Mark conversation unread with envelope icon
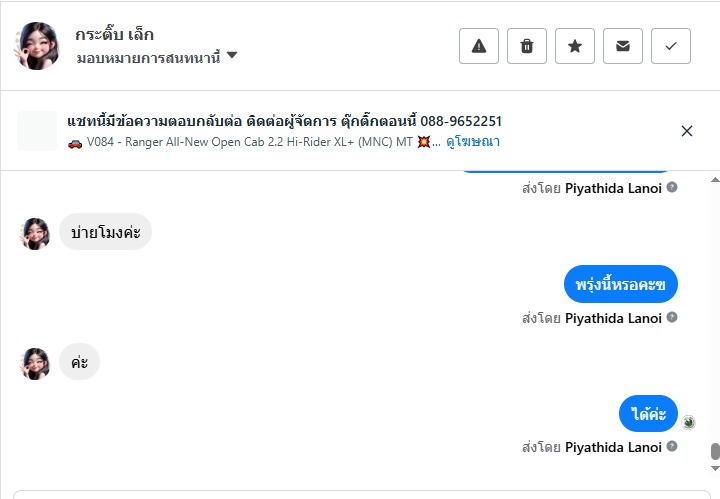The width and height of the screenshot is (720, 499). [623, 46]
